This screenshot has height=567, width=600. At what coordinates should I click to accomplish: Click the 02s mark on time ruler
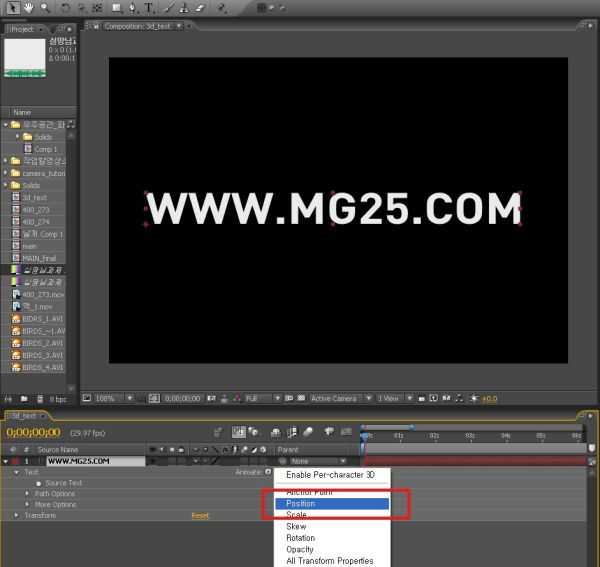click(434, 436)
